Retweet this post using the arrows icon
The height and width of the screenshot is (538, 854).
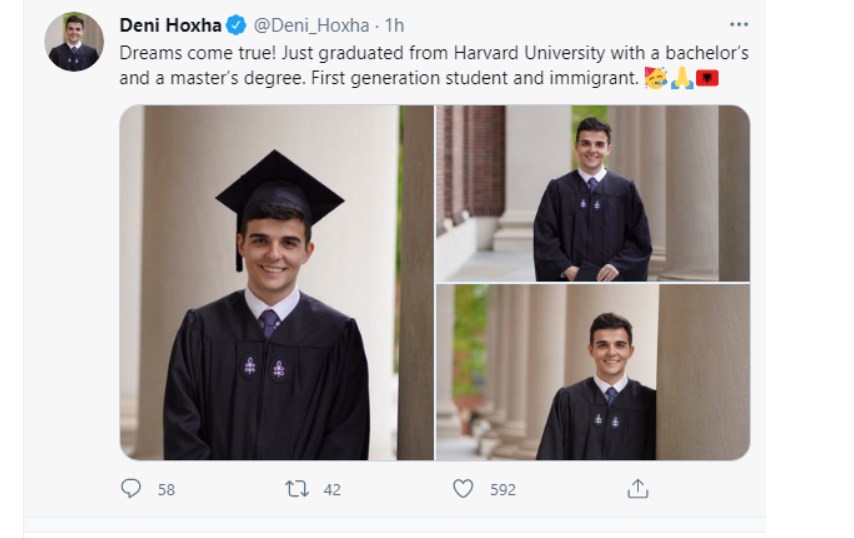297,488
